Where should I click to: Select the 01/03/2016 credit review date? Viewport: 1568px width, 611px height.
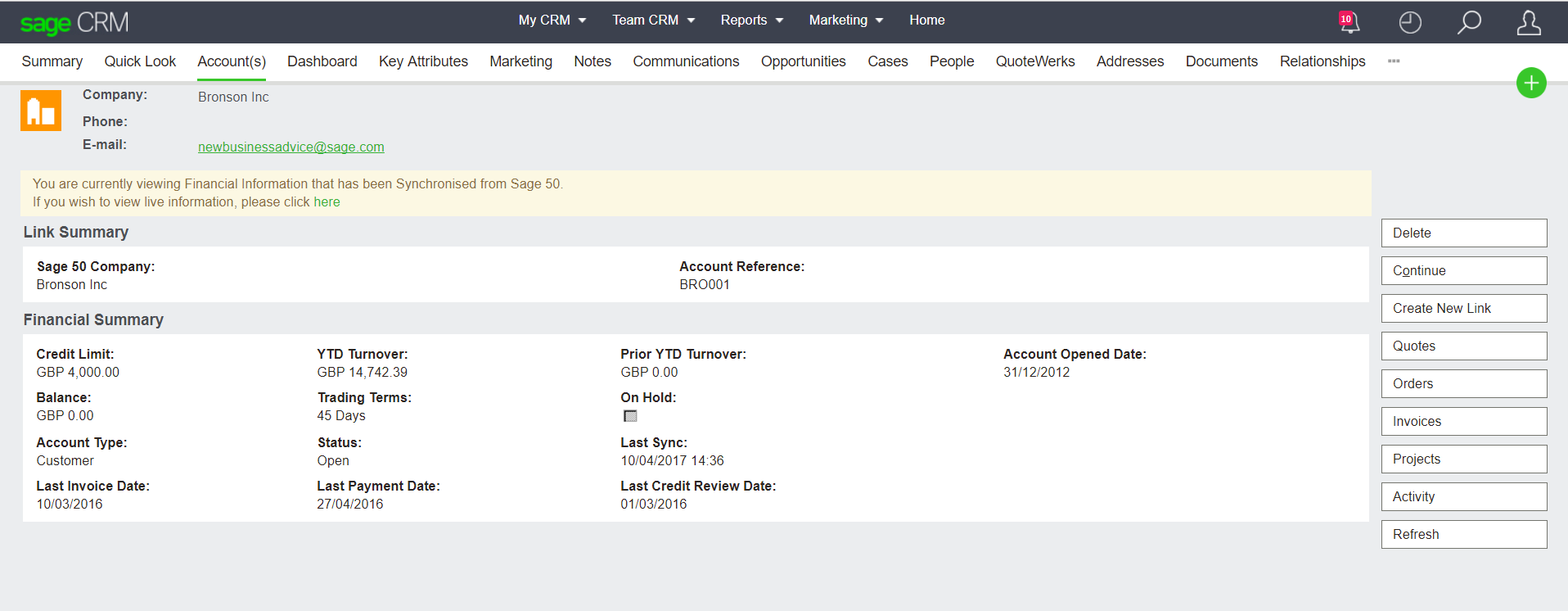pyautogui.click(x=654, y=505)
